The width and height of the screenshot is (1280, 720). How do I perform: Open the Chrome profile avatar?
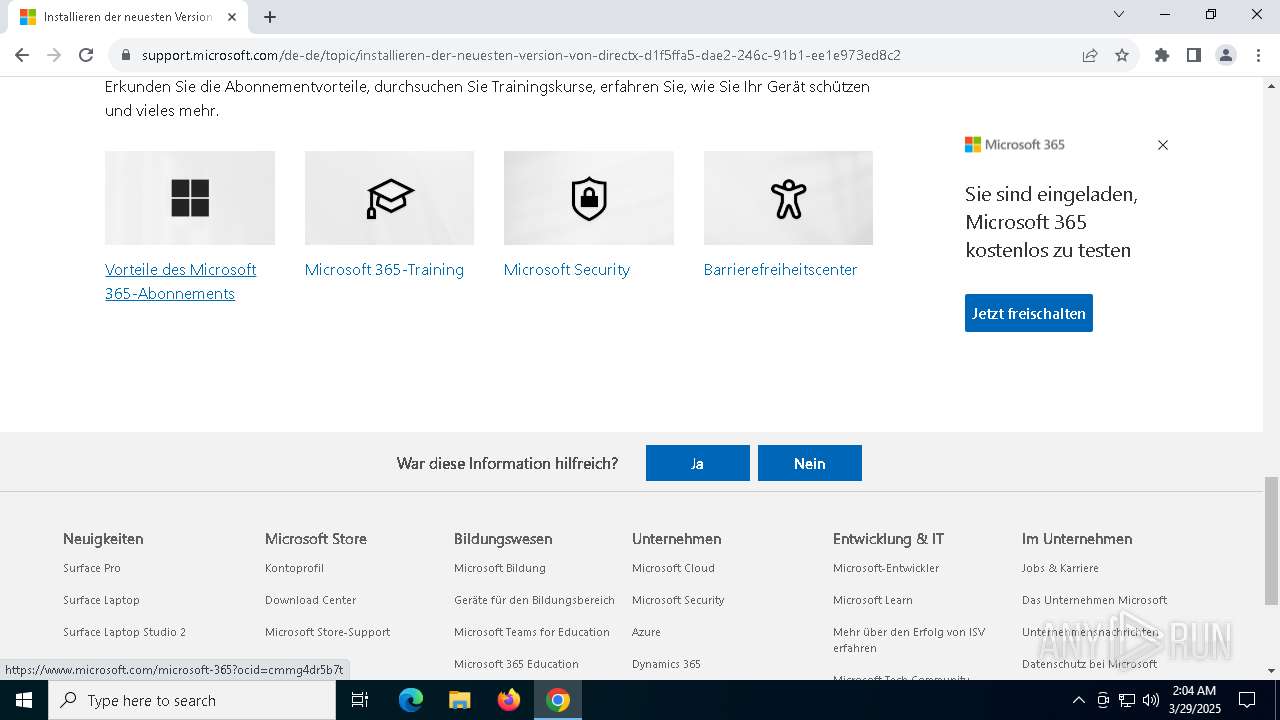tap(1226, 55)
